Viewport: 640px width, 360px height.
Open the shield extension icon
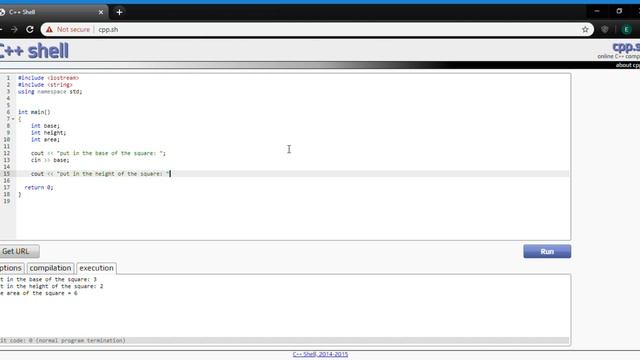tap(605, 29)
